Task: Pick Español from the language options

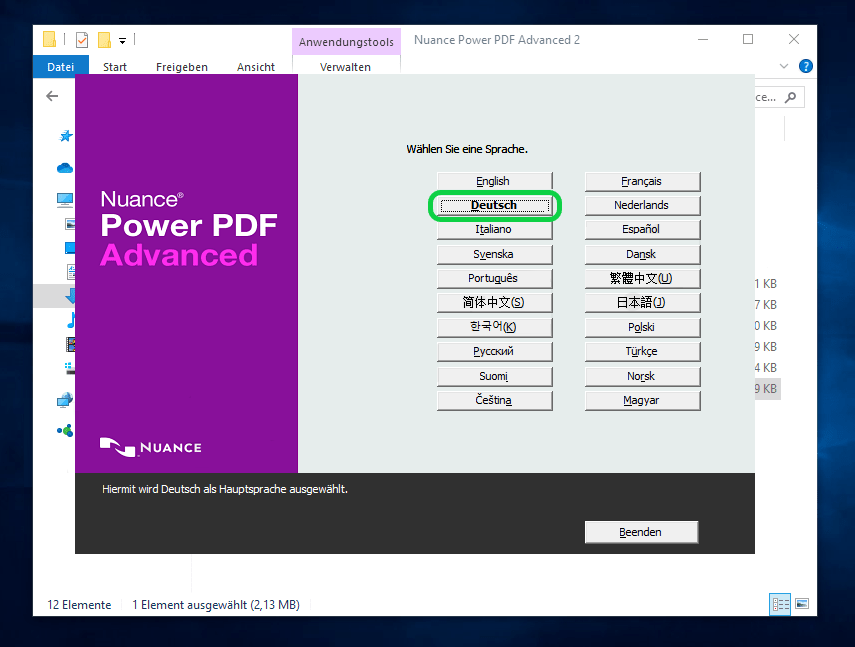Action: [x=642, y=229]
